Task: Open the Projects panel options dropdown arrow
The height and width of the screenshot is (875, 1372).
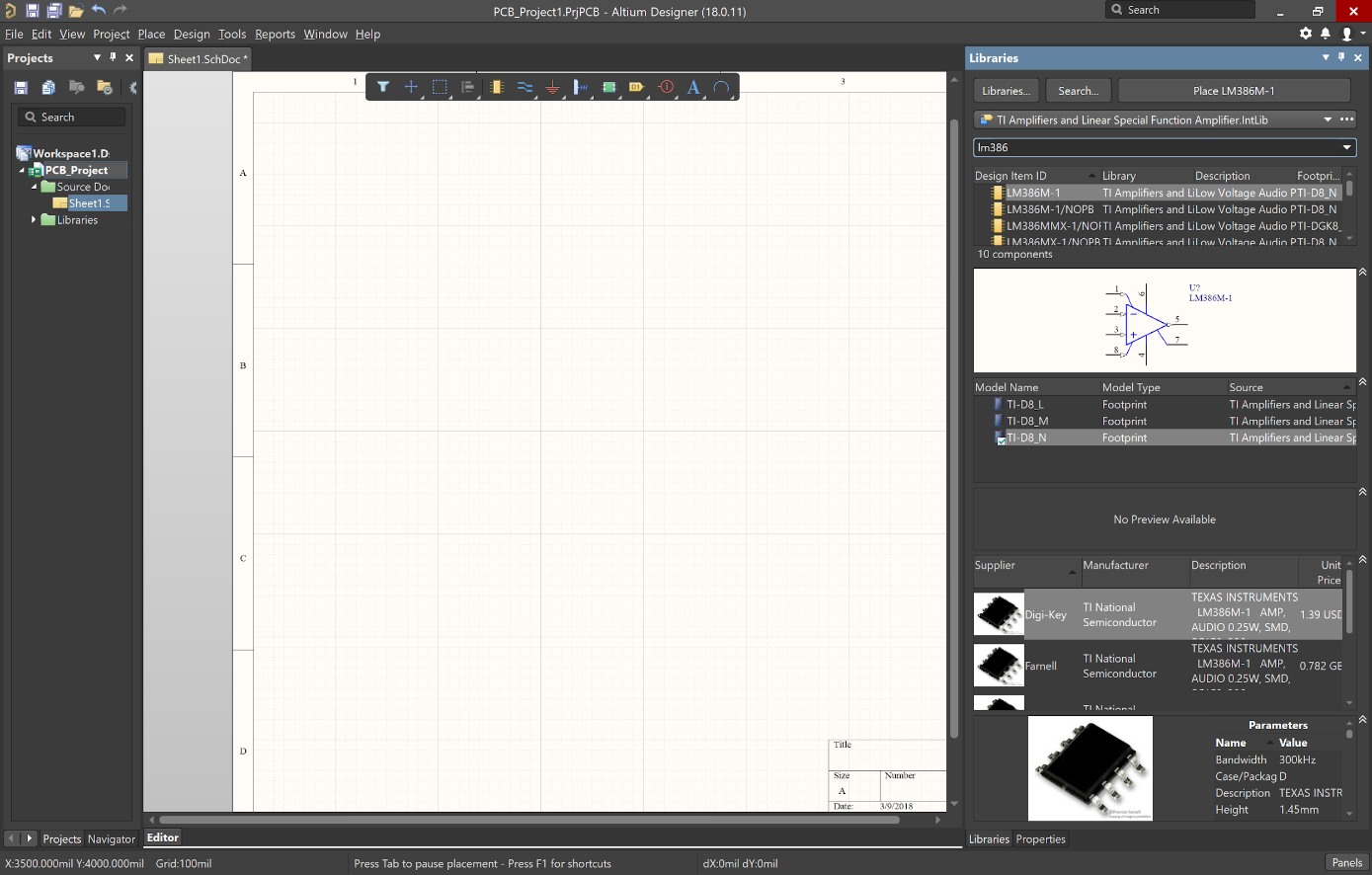Action: [x=97, y=57]
